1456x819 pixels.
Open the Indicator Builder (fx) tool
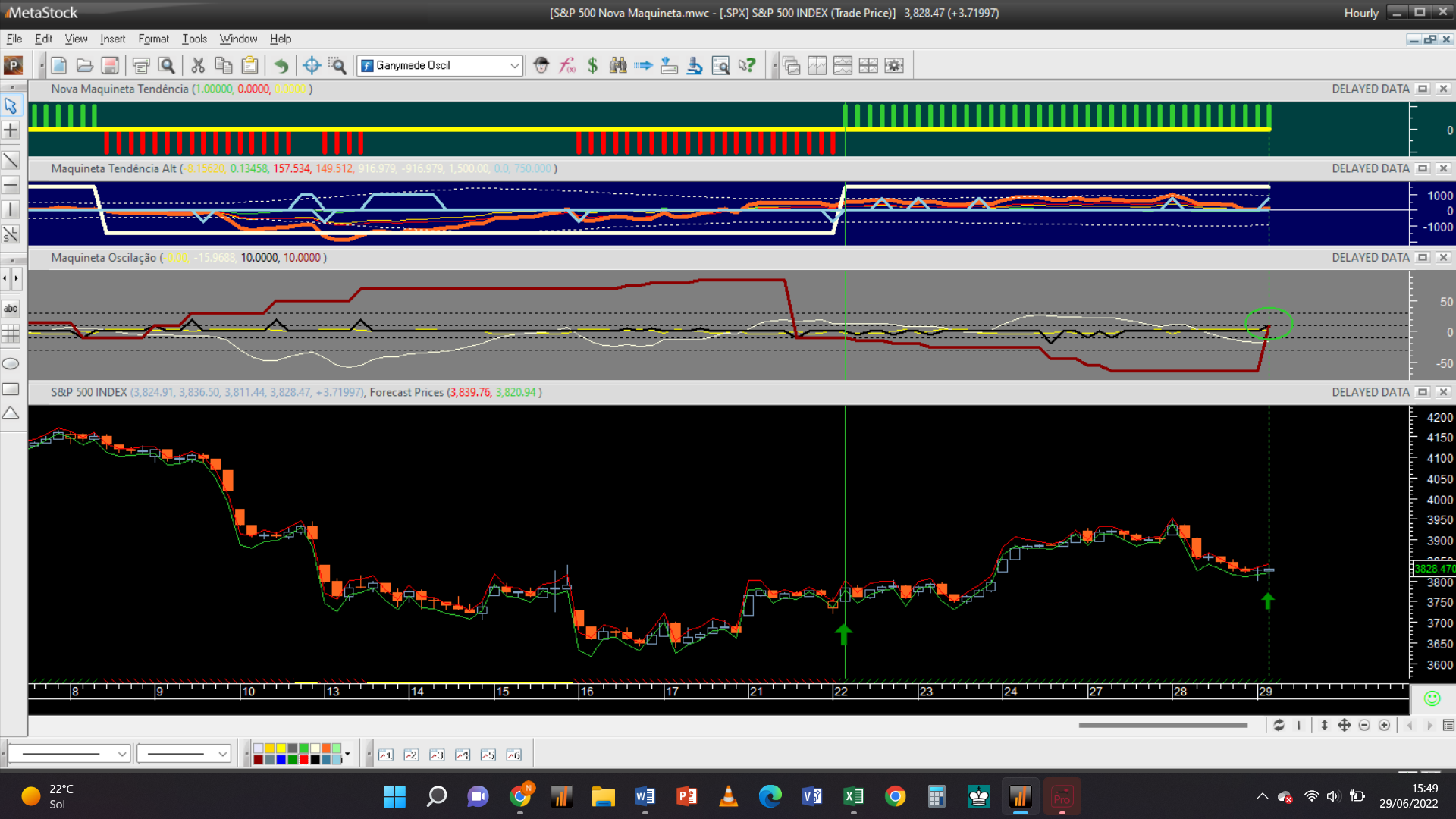click(x=567, y=66)
